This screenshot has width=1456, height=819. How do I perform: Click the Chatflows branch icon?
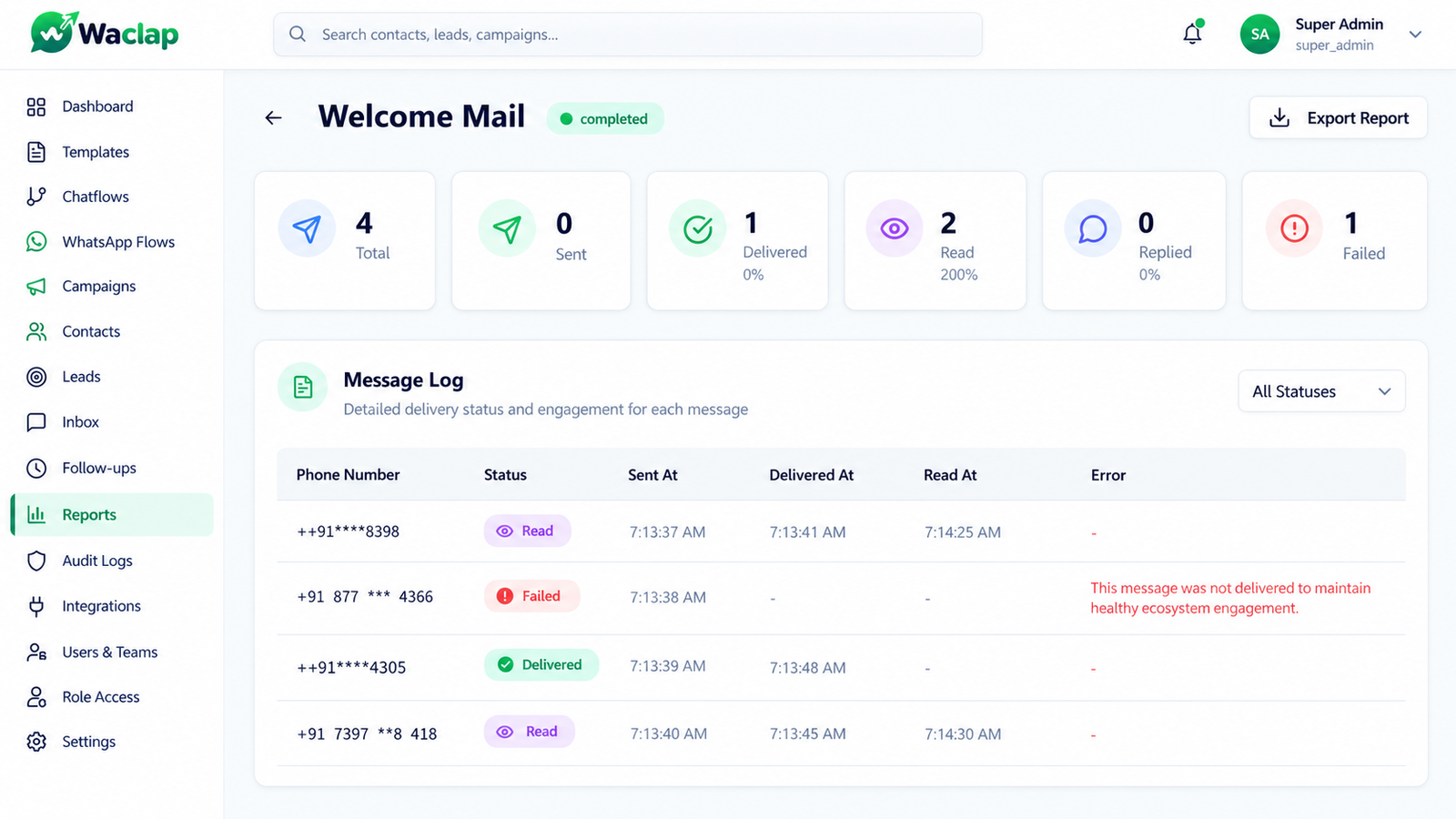coord(36,197)
